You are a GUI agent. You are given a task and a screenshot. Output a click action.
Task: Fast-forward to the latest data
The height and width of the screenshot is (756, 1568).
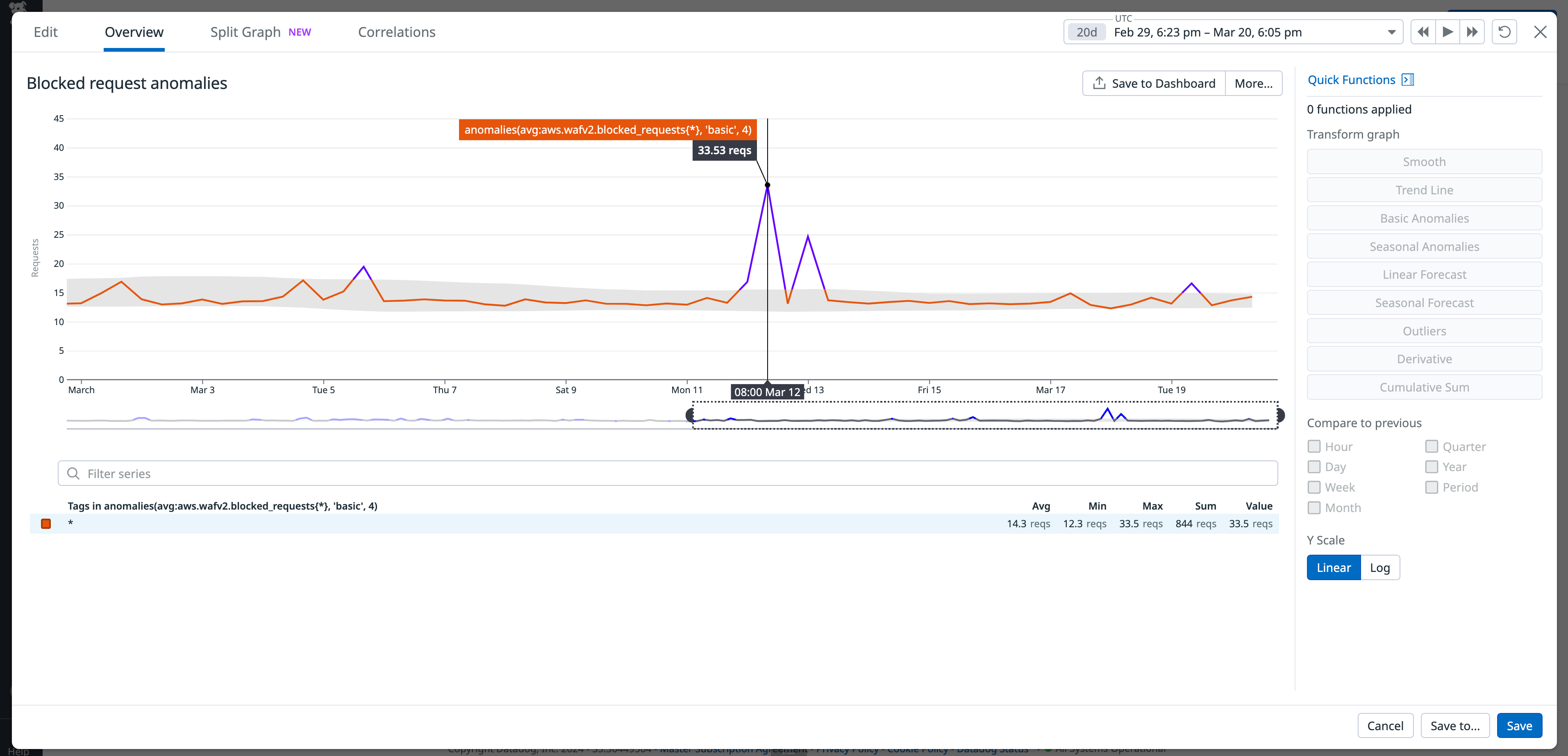[1473, 32]
